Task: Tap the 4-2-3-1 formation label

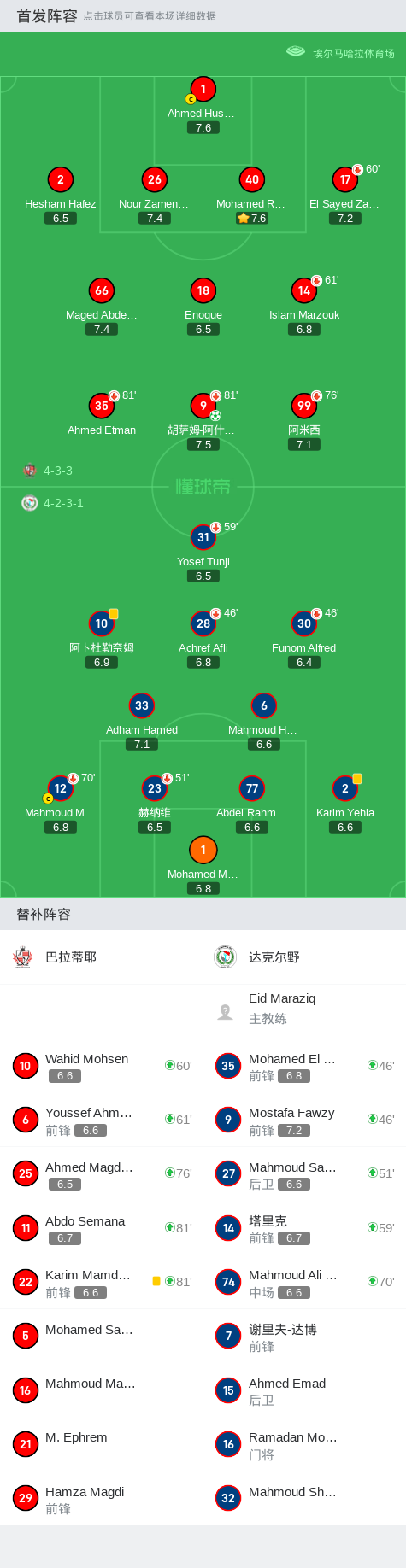Action: coord(63,503)
